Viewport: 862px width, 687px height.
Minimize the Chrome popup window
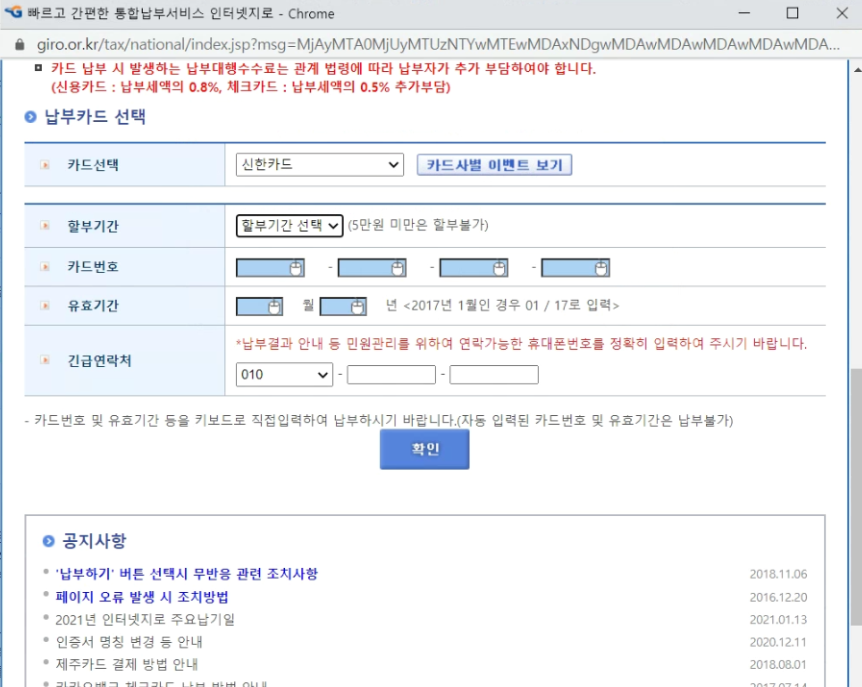point(744,13)
